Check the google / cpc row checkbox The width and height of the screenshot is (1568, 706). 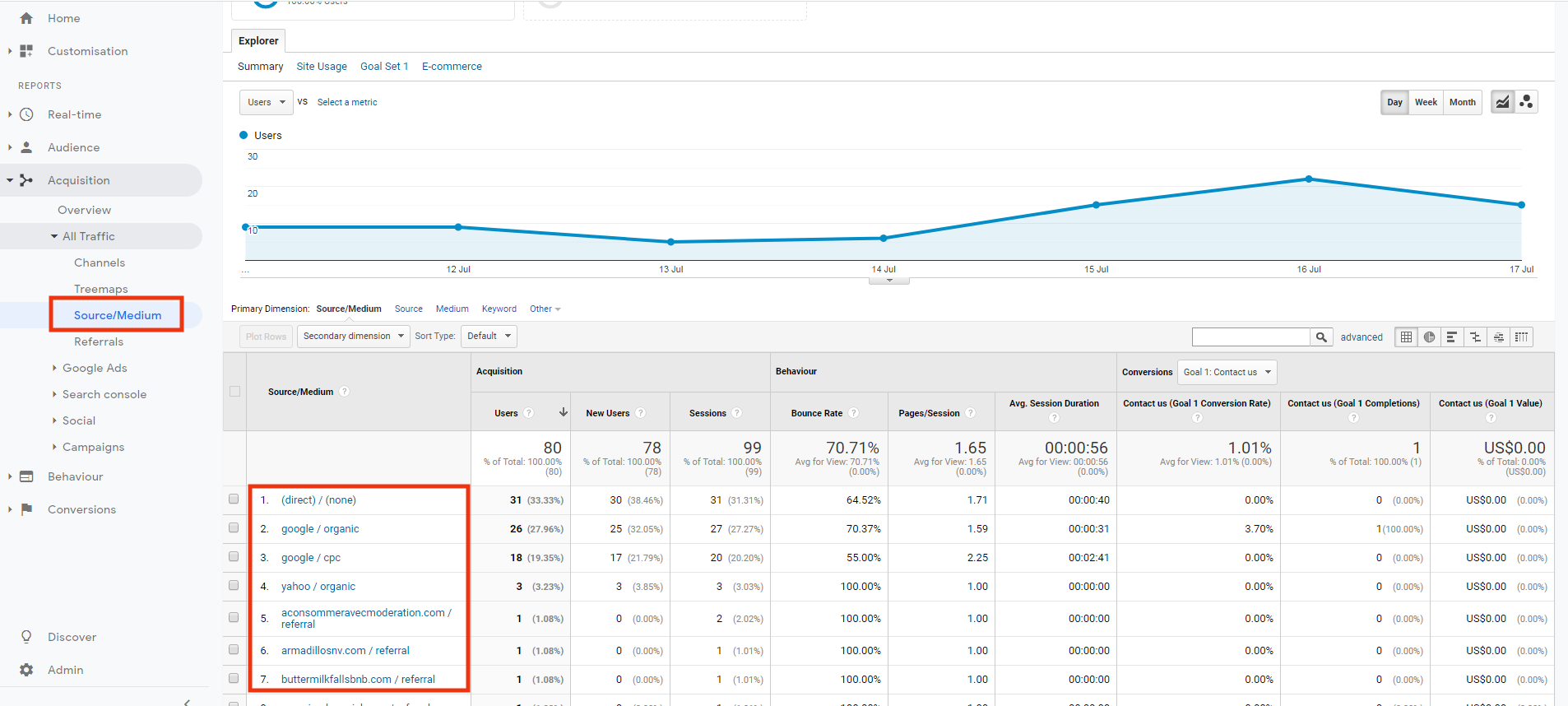tap(234, 557)
